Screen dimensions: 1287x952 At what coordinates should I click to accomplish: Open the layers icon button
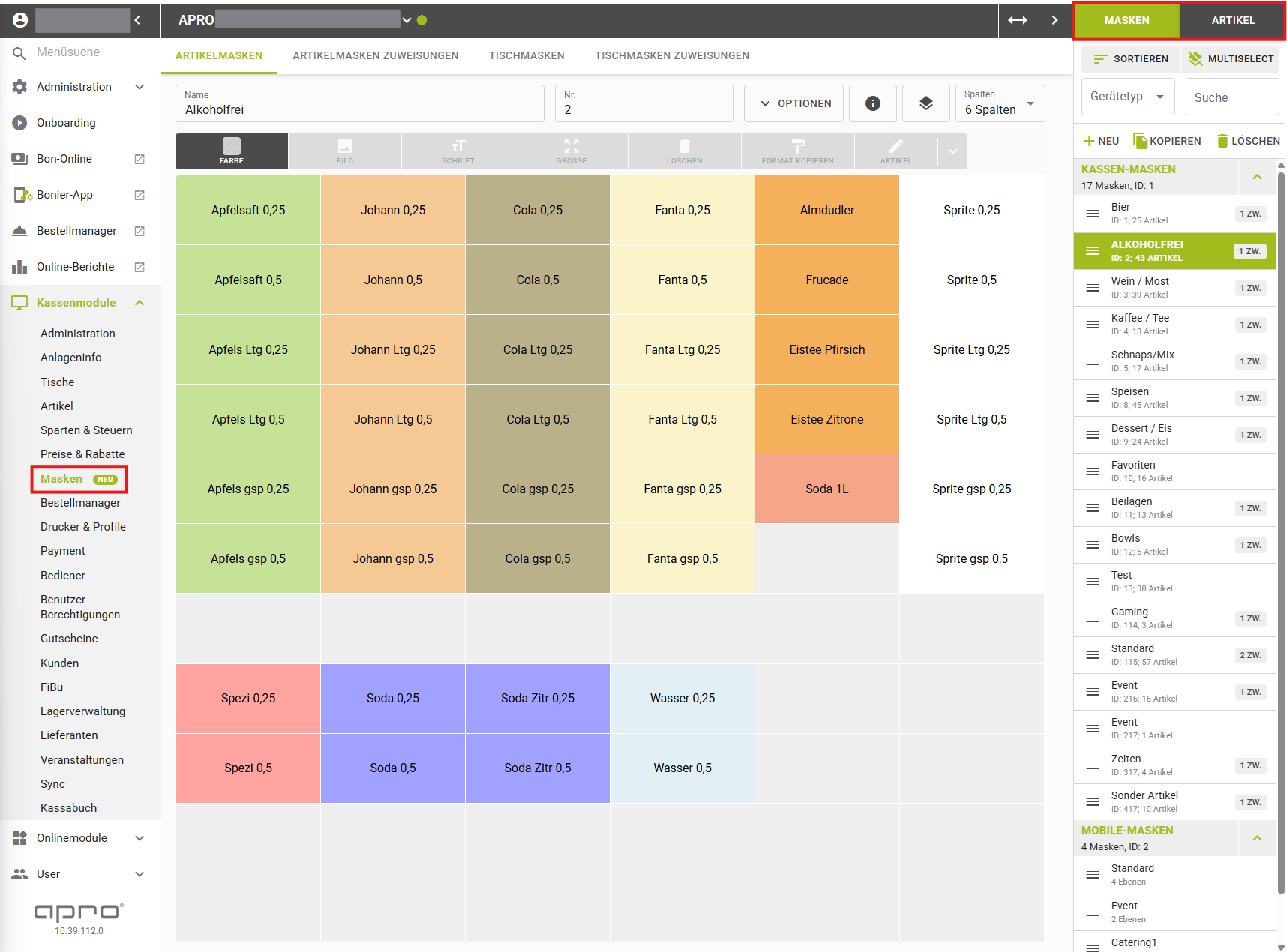point(925,103)
